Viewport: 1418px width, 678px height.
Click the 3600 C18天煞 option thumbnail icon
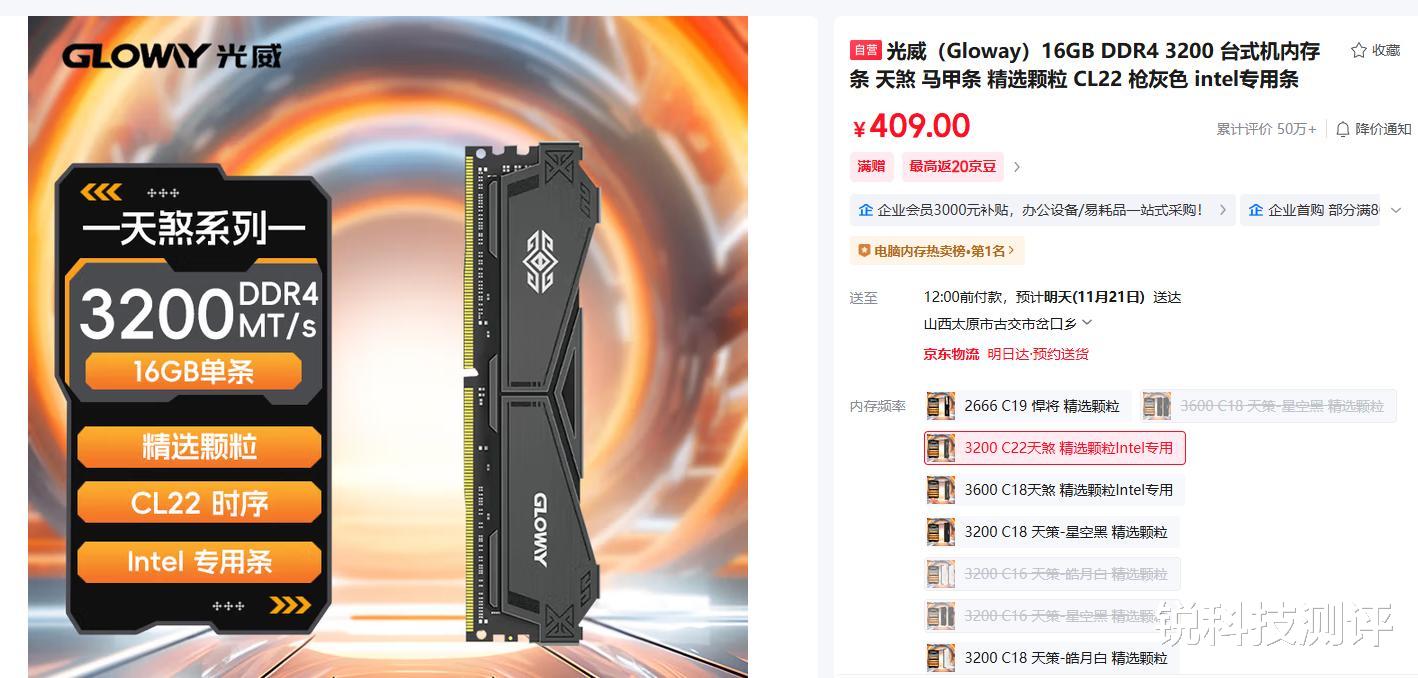pos(940,490)
